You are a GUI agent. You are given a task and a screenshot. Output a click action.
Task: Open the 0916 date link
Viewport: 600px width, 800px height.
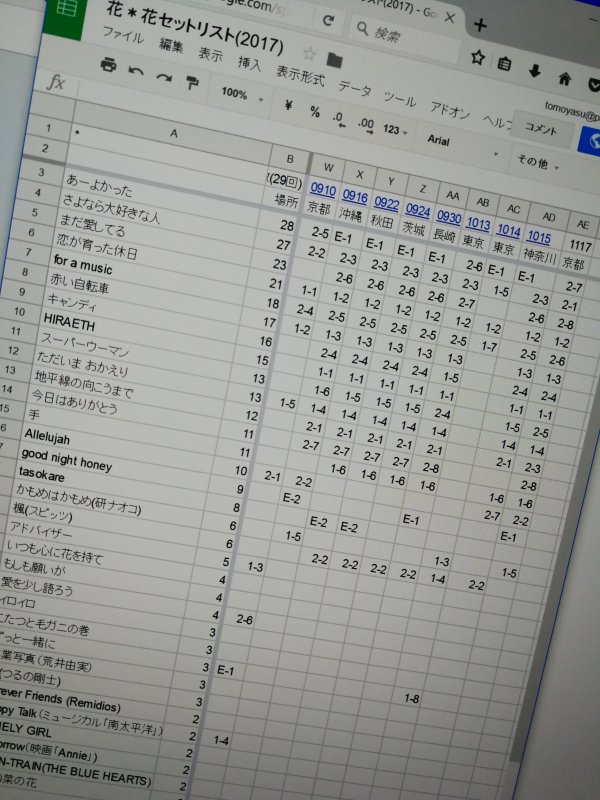click(355, 196)
